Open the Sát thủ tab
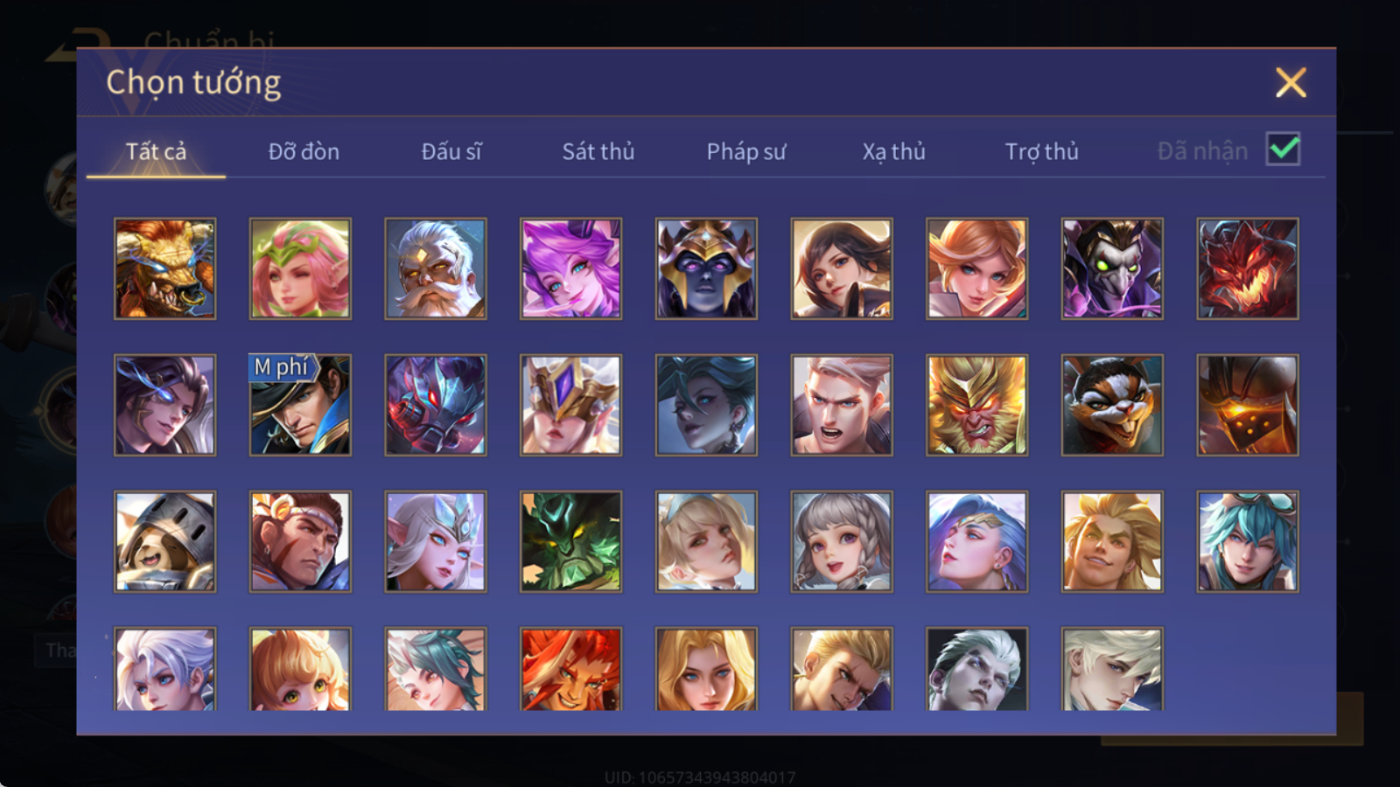This screenshot has width=1400, height=787. pos(598,152)
